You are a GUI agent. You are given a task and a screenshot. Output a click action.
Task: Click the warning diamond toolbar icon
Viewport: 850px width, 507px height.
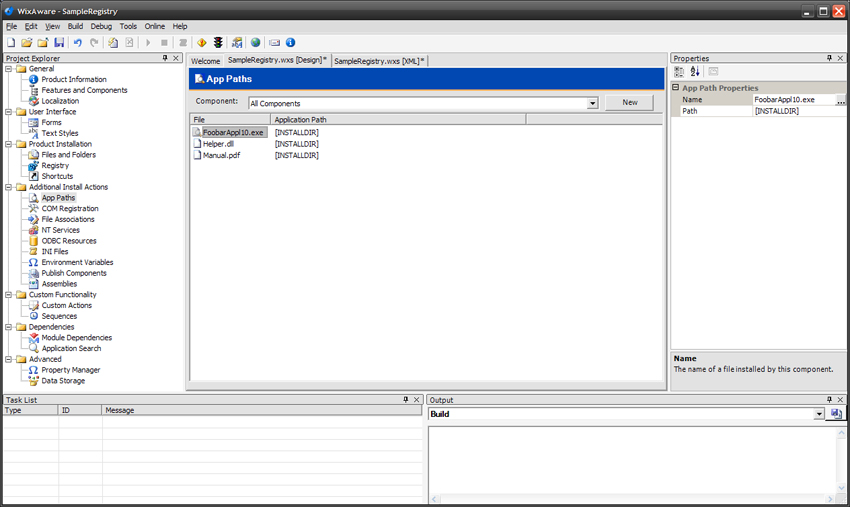coord(202,42)
